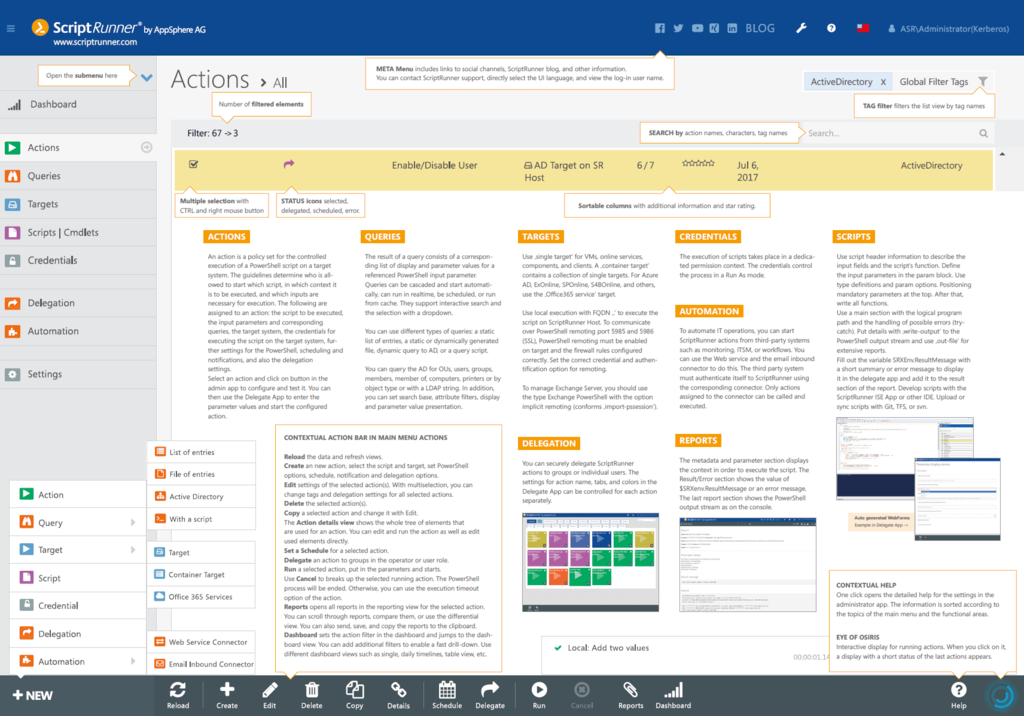This screenshot has height=716, width=1024.
Task: Remove the ActiveDirectory tag filter
Action: pyautogui.click(x=883, y=82)
